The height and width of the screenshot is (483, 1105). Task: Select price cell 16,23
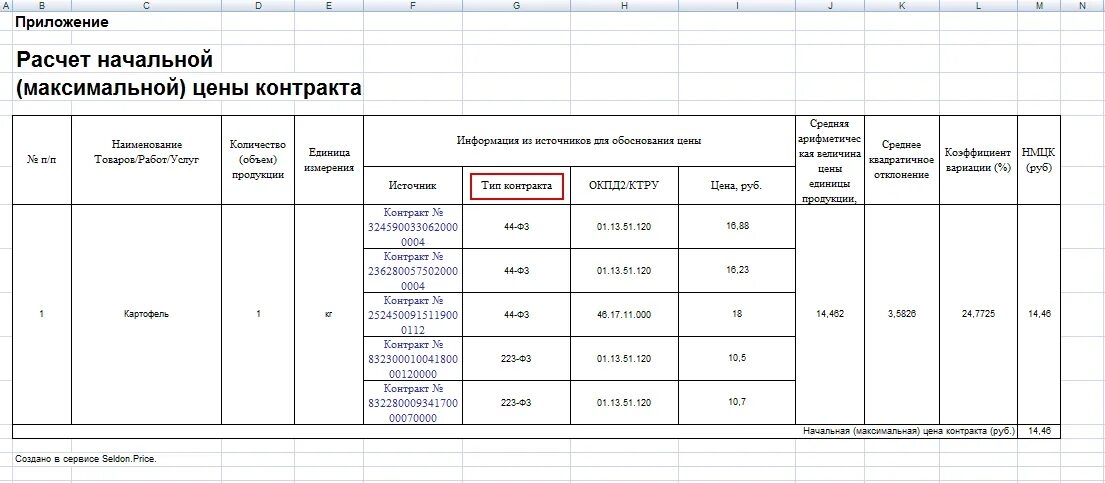(737, 271)
